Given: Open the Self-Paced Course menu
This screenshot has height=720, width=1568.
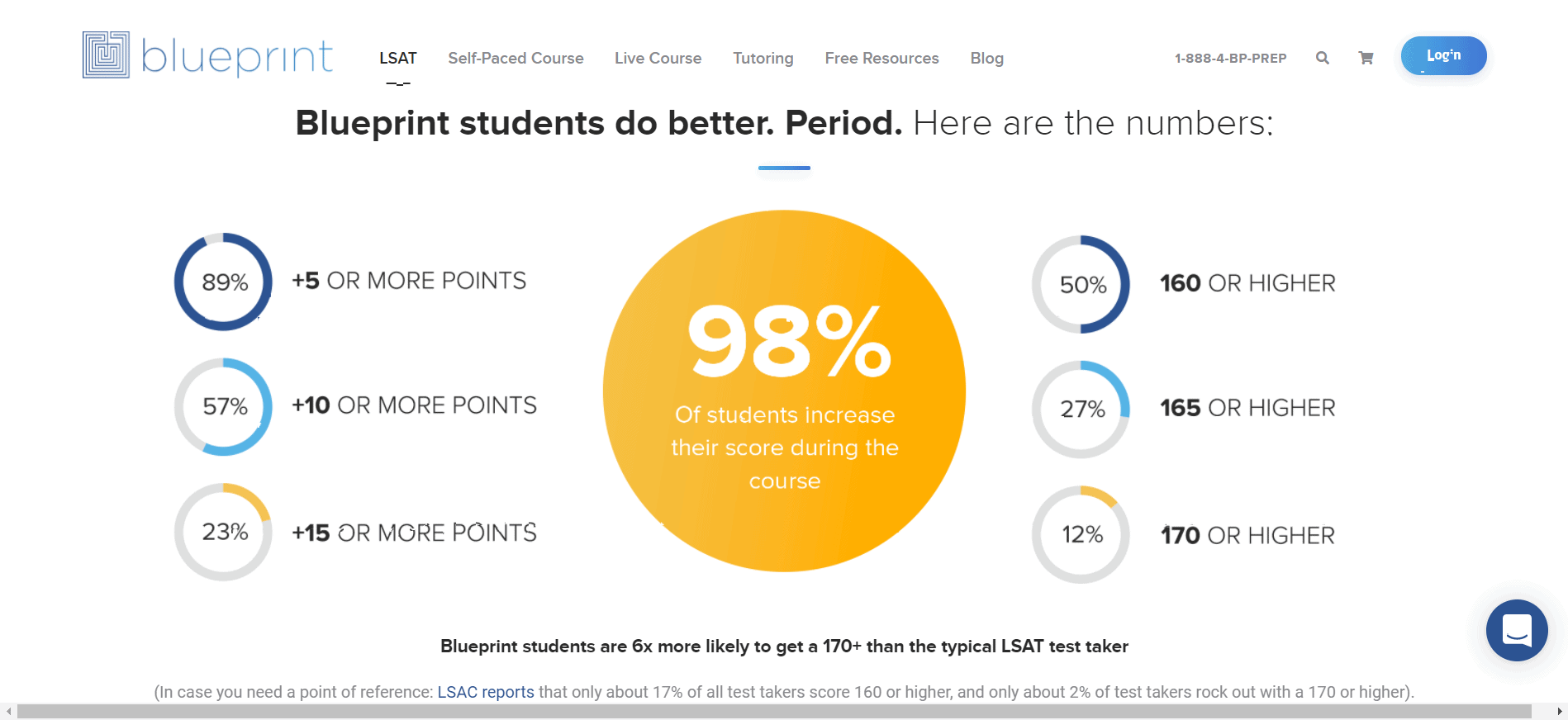Looking at the screenshot, I should point(516,59).
